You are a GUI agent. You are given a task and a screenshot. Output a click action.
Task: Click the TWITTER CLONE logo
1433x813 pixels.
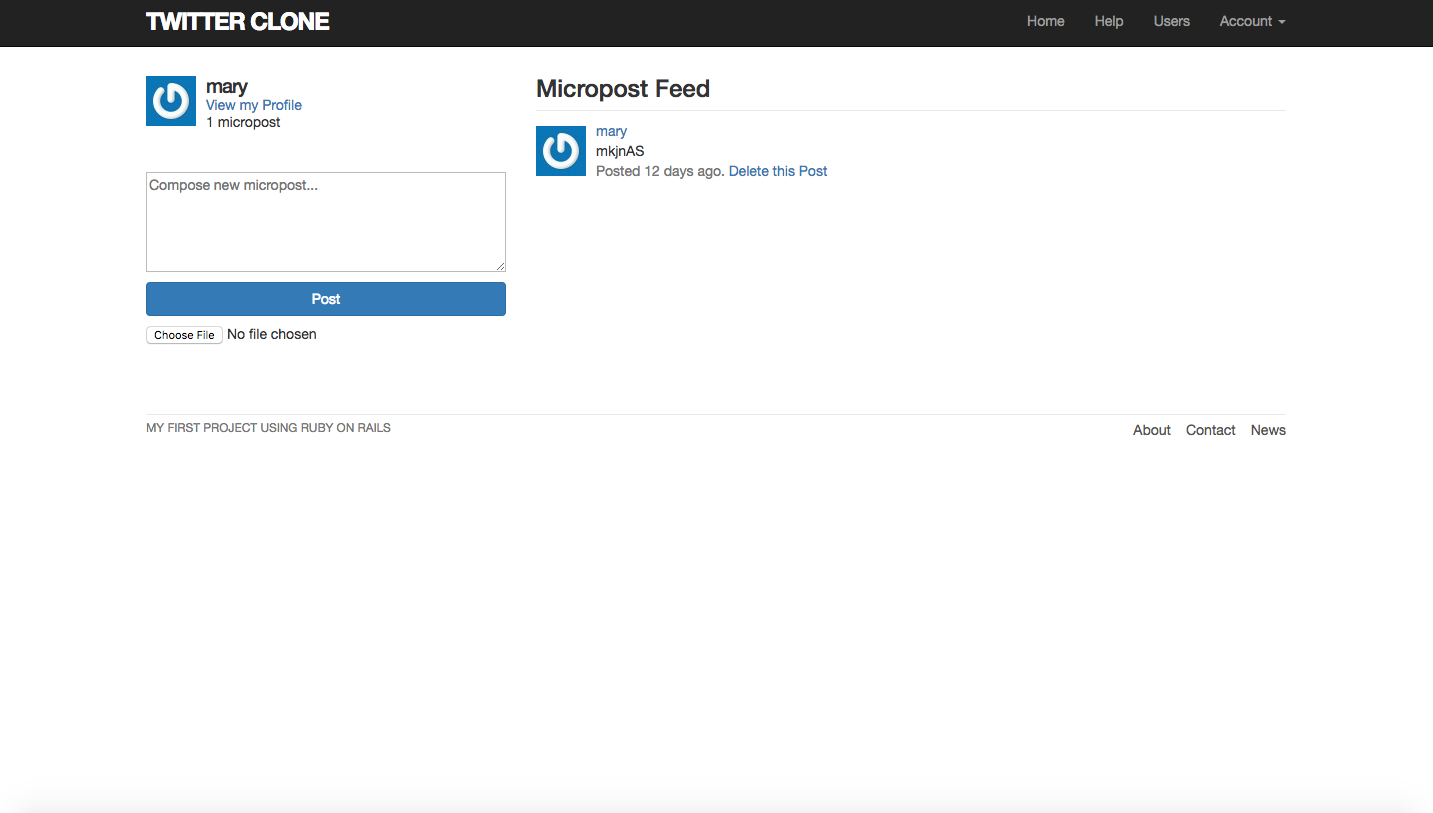pos(238,22)
